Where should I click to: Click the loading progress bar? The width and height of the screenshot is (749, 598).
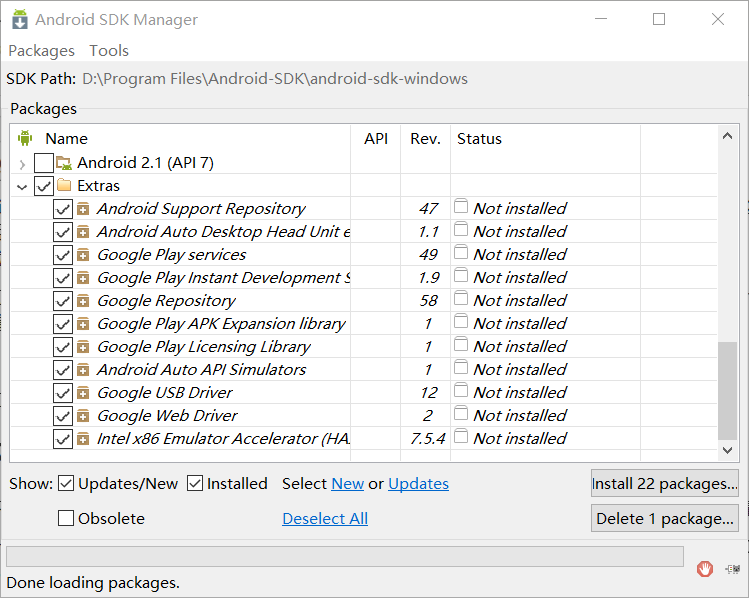[x=344, y=556]
